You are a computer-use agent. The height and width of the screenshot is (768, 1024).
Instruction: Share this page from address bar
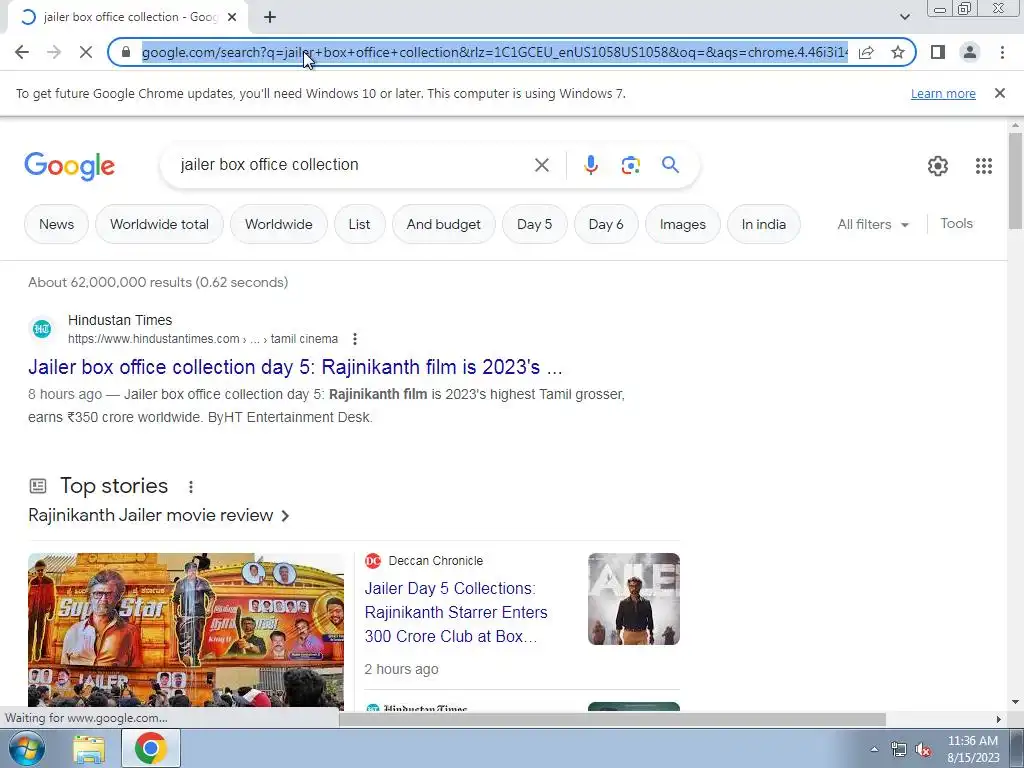(866, 52)
